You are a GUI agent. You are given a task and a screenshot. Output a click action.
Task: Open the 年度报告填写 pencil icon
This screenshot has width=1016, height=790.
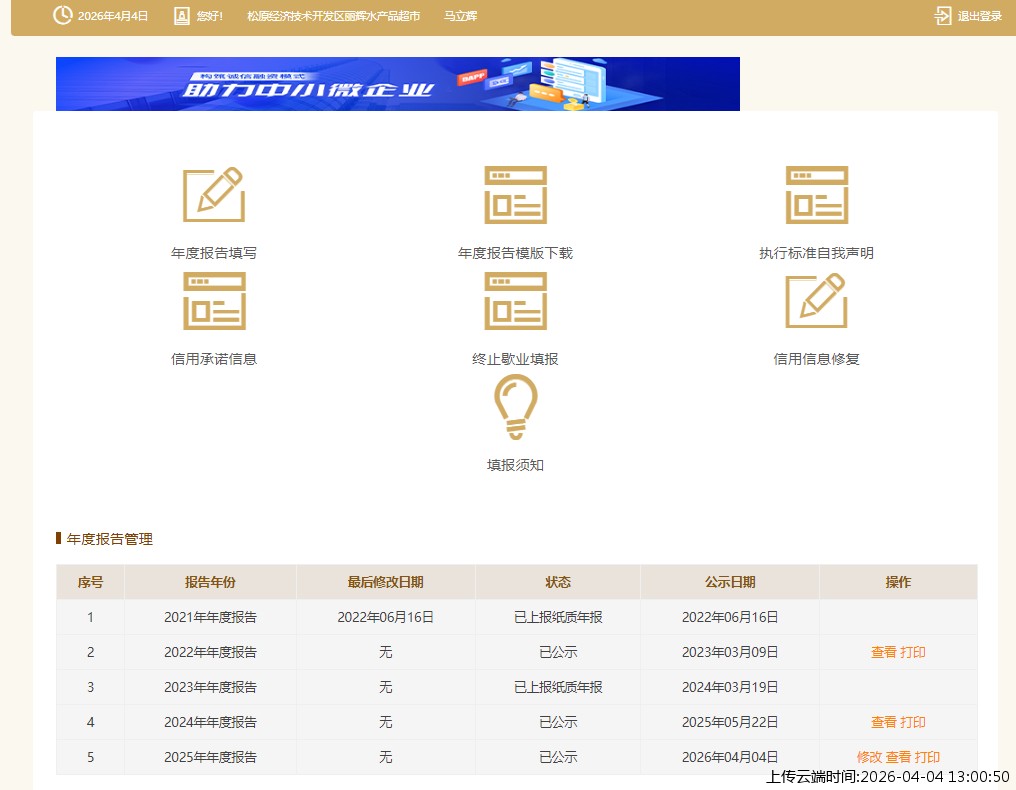[x=213, y=195]
